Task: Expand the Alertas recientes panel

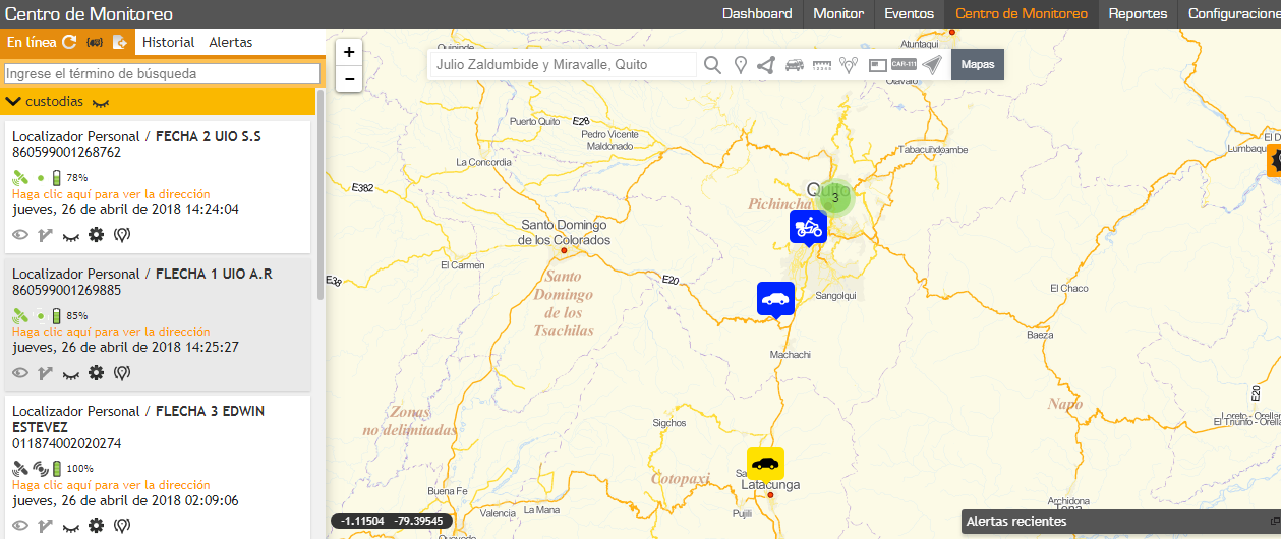Action: [1275, 521]
